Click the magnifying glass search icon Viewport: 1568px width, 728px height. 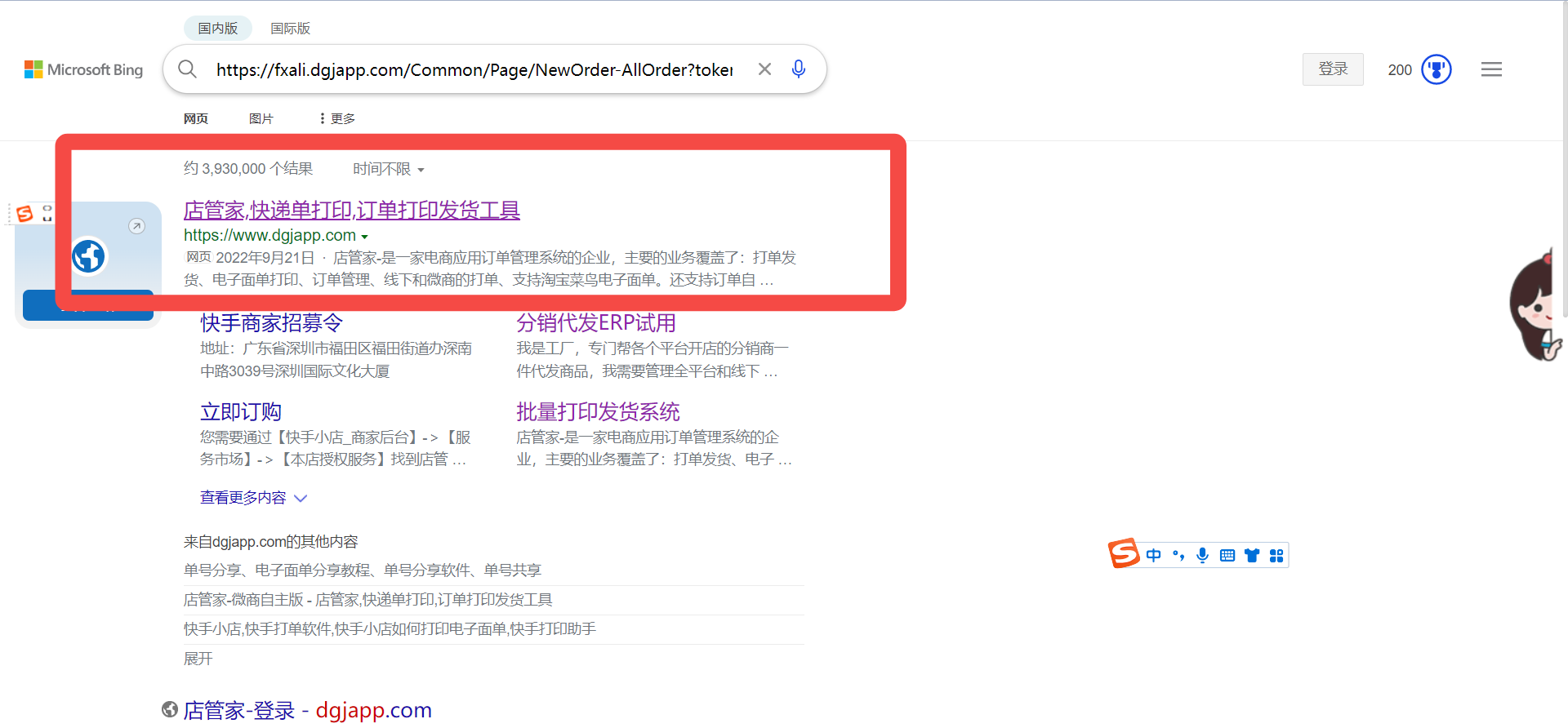coord(187,69)
